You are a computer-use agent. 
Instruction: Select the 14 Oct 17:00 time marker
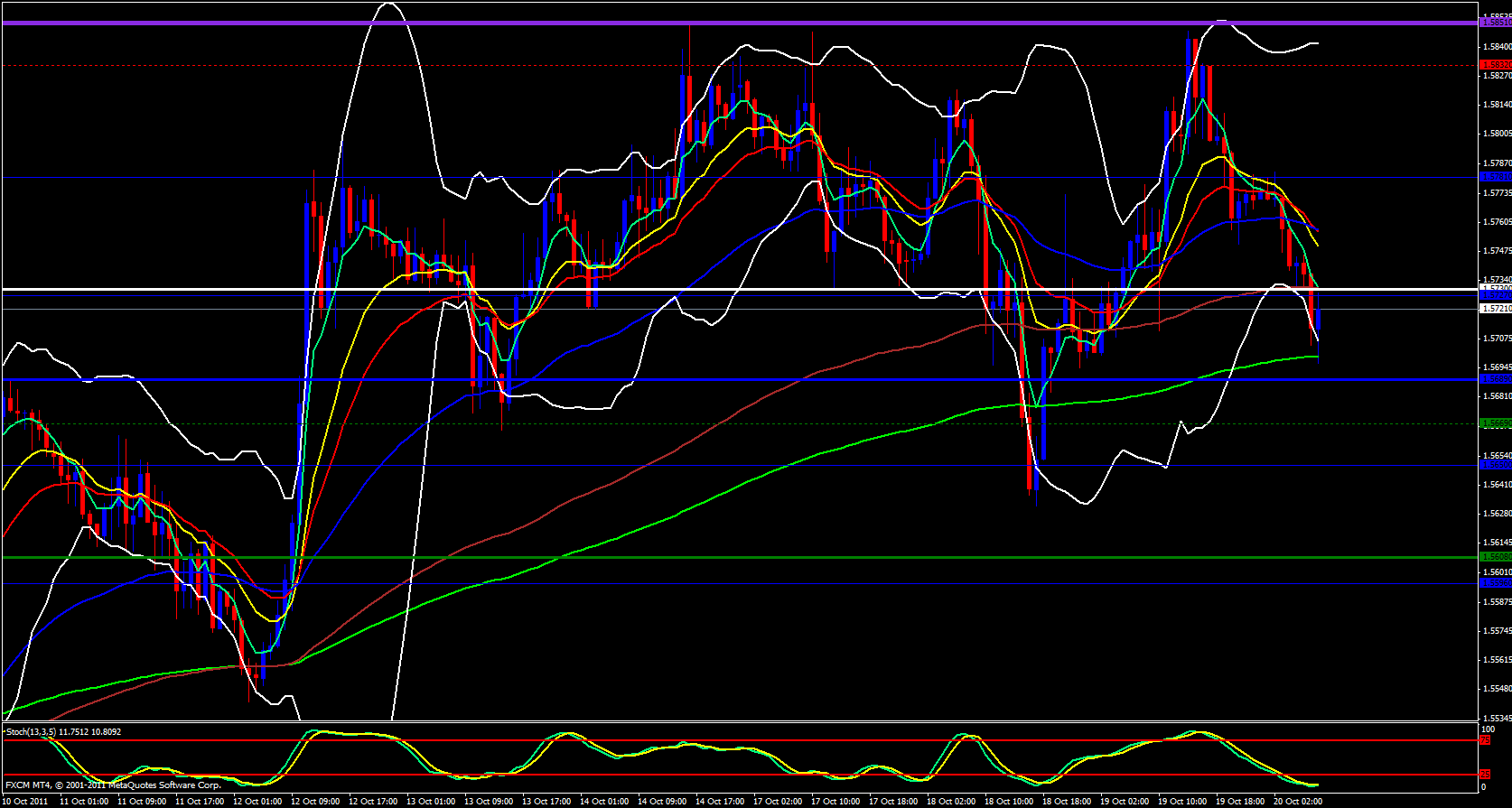coord(720,801)
